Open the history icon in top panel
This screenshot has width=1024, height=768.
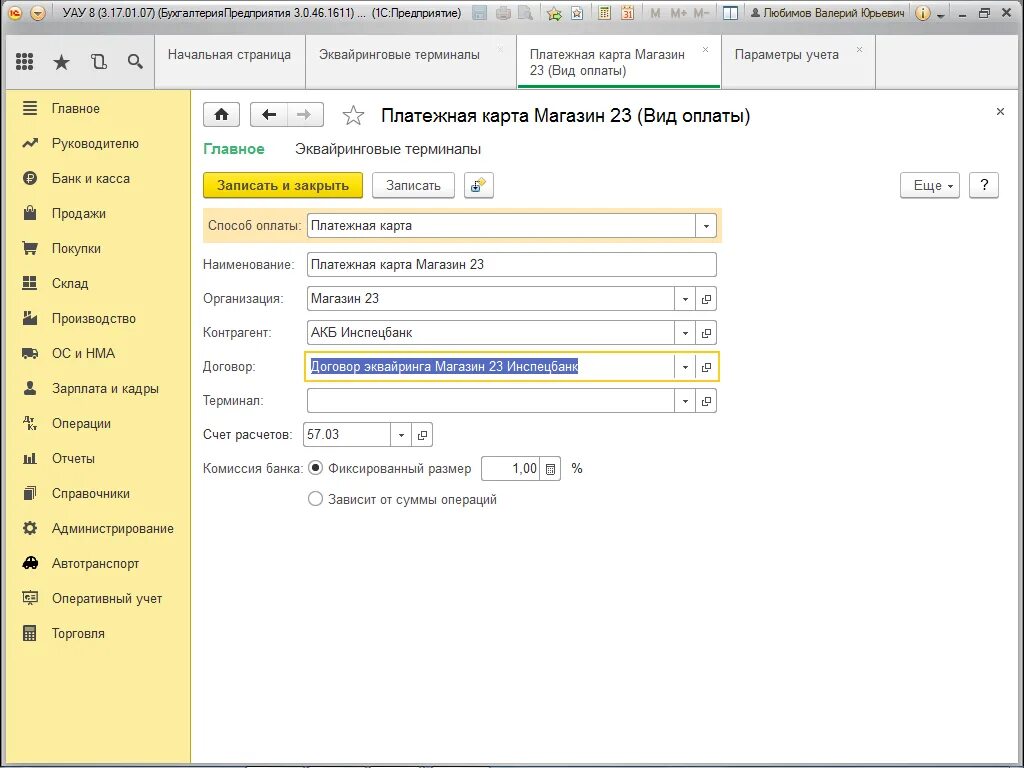coord(99,62)
